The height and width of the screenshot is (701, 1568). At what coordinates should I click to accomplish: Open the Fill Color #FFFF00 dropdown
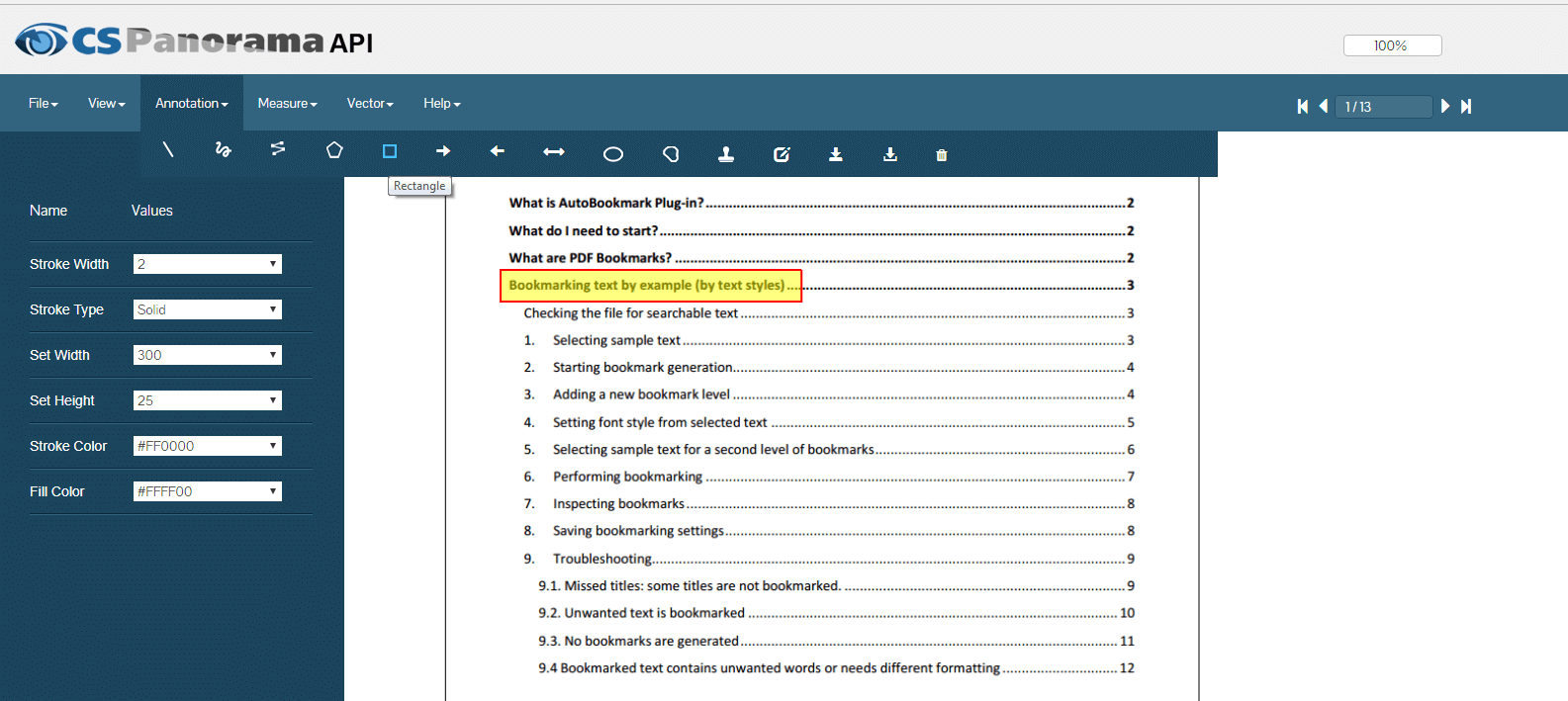[208, 491]
